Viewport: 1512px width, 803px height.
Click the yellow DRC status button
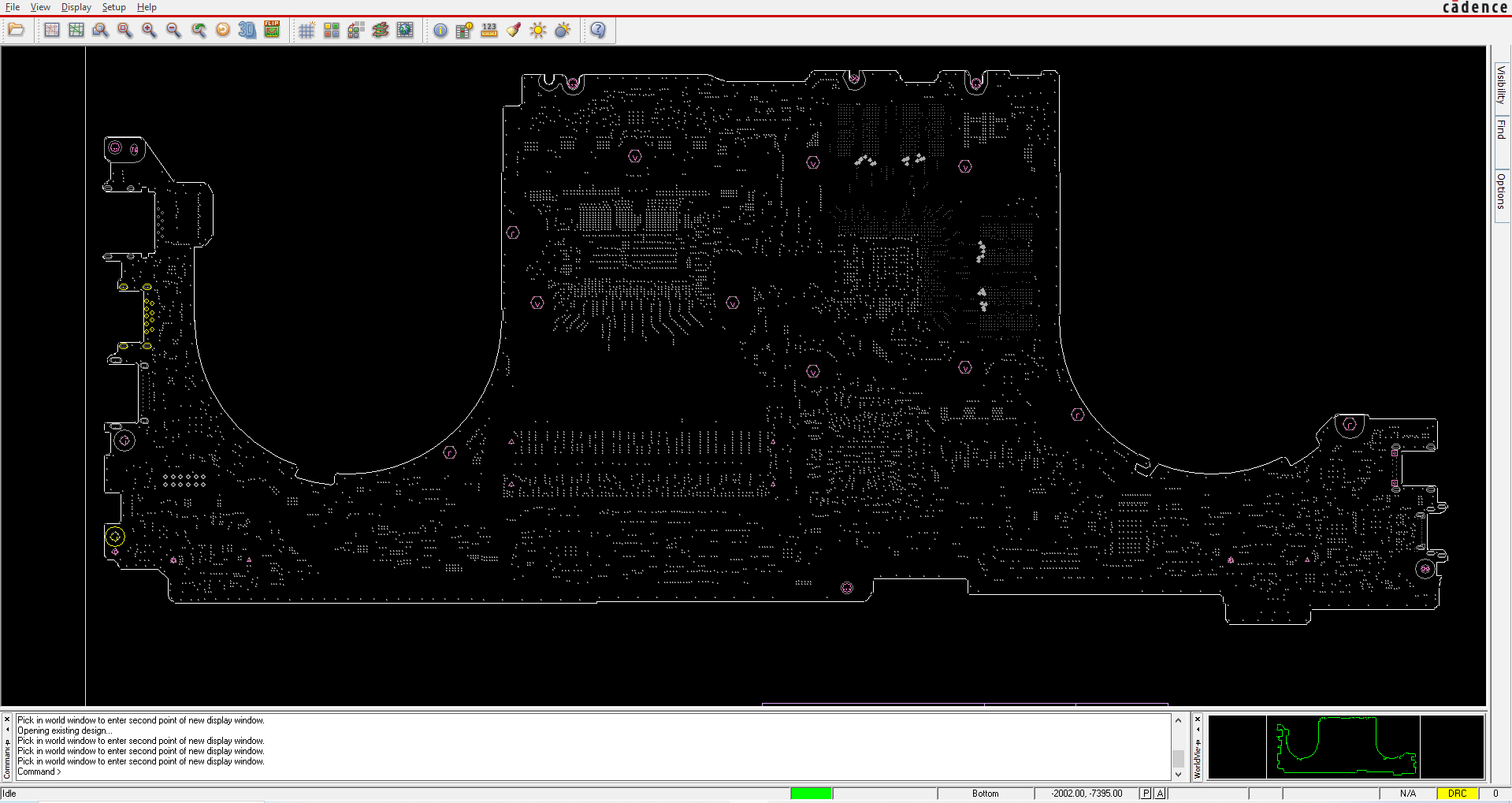pos(1458,794)
